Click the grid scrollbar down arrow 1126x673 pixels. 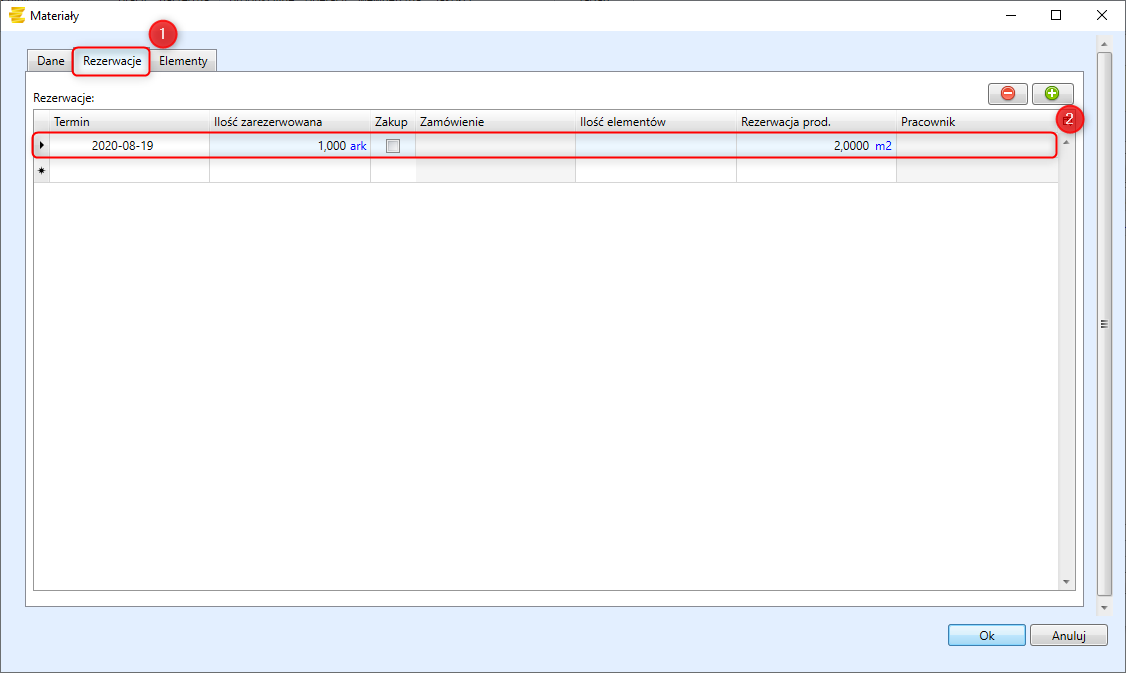1066,581
